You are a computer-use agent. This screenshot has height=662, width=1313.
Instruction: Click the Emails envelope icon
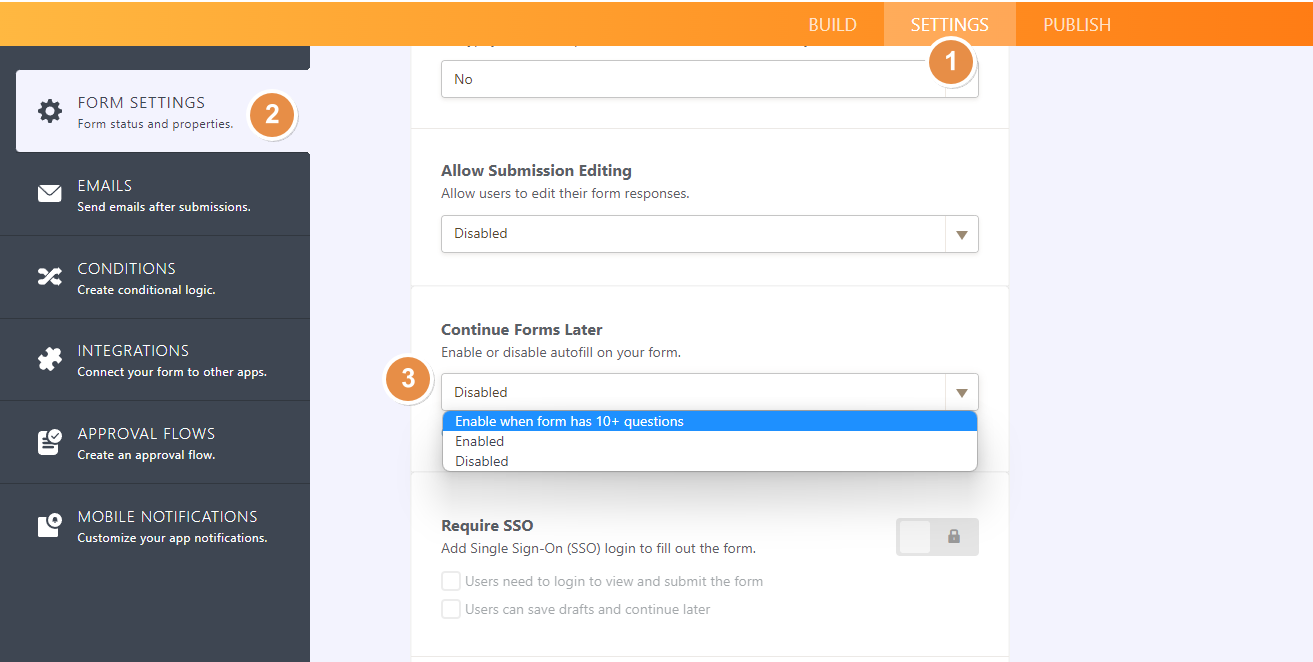[50, 194]
